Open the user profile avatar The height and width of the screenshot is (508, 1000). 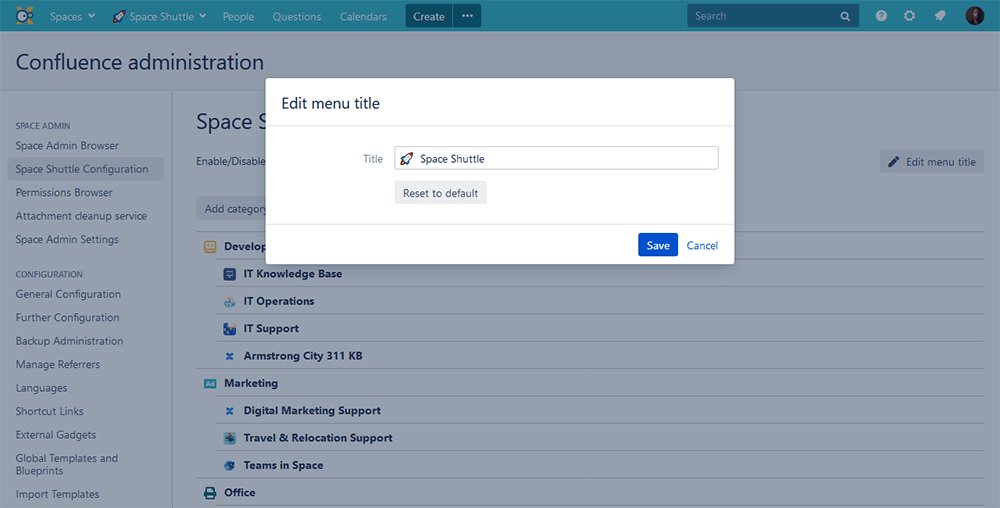click(x=974, y=16)
